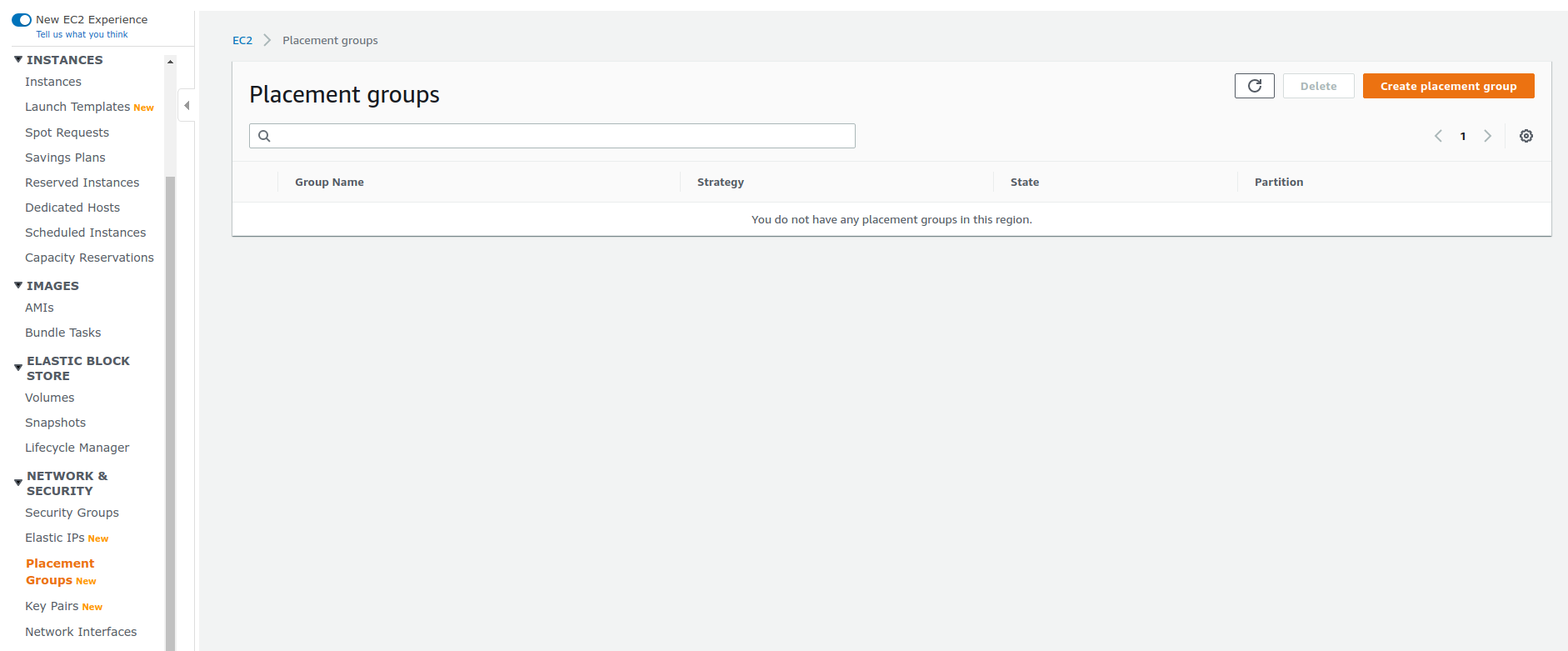
Task: Open Dedicated Hosts
Action: click(72, 208)
